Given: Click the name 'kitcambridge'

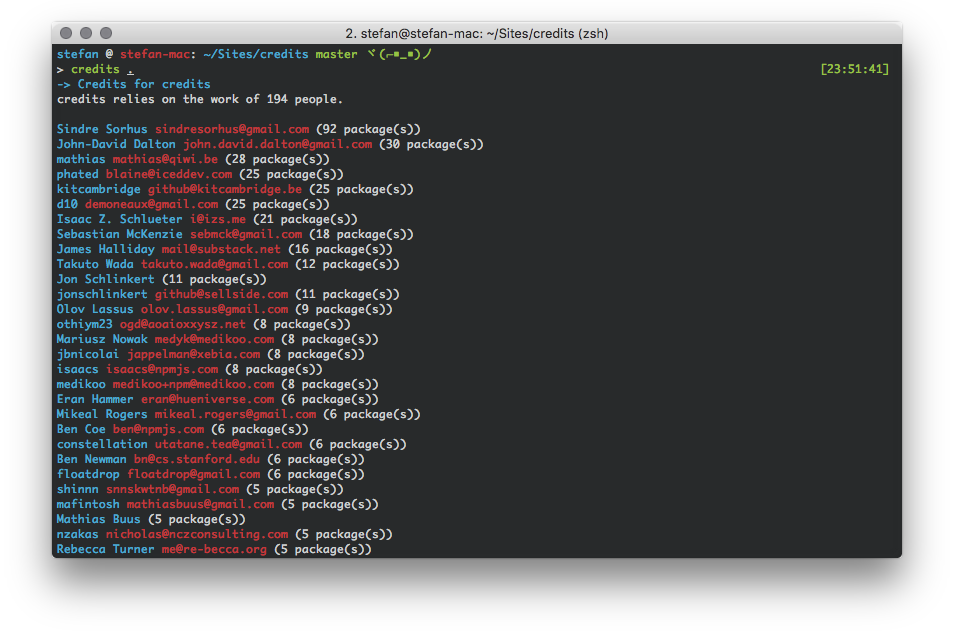Looking at the screenshot, I should (x=99, y=189).
